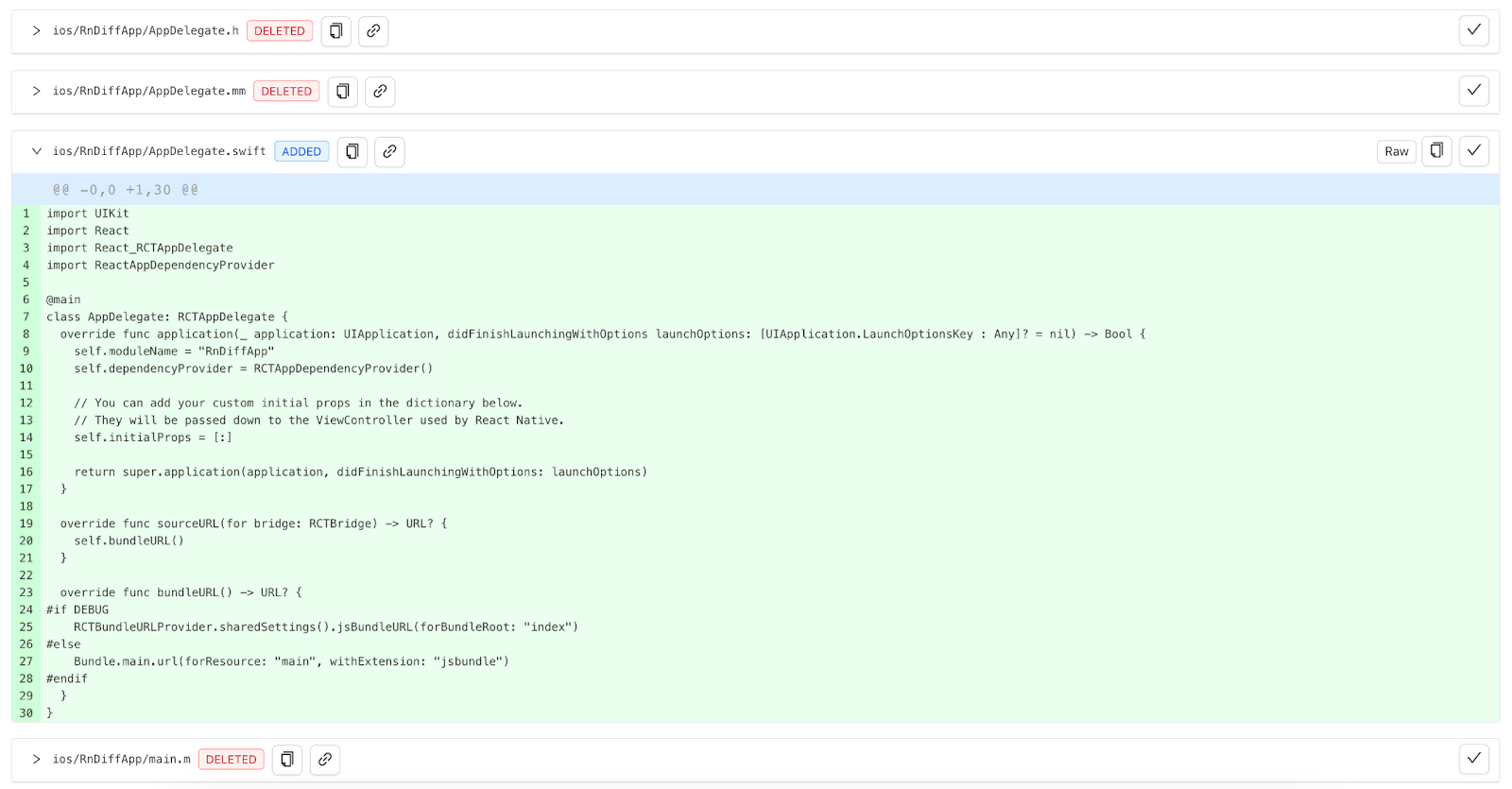Copy file path of AppDelegate.mm

343,92
